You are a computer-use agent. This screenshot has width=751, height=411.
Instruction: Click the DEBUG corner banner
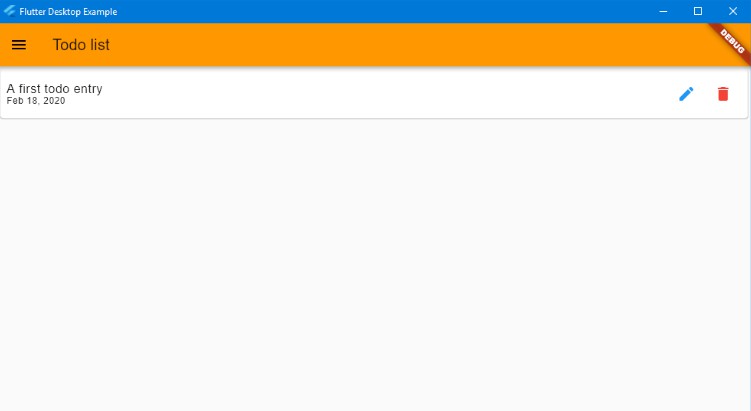coord(733,41)
